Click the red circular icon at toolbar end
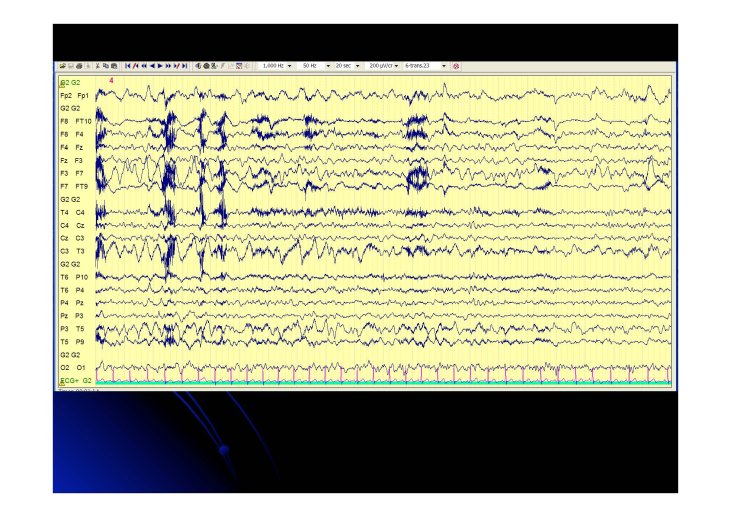731x517 pixels. coord(456,66)
